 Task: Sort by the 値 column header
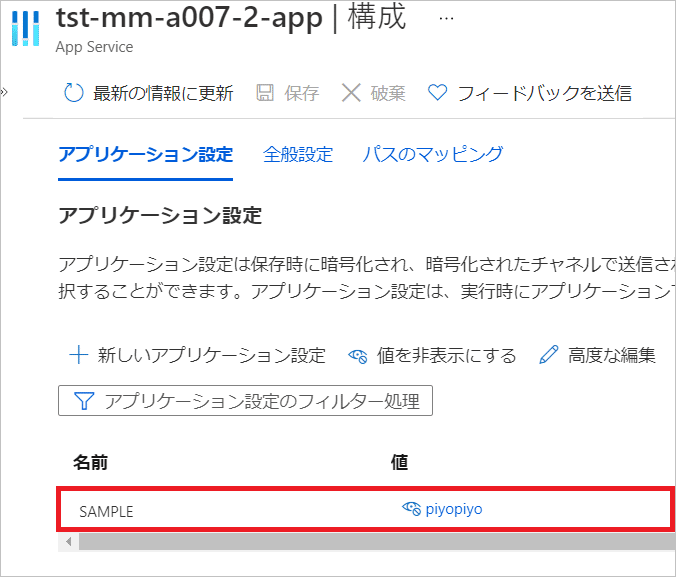[x=400, y=462]
